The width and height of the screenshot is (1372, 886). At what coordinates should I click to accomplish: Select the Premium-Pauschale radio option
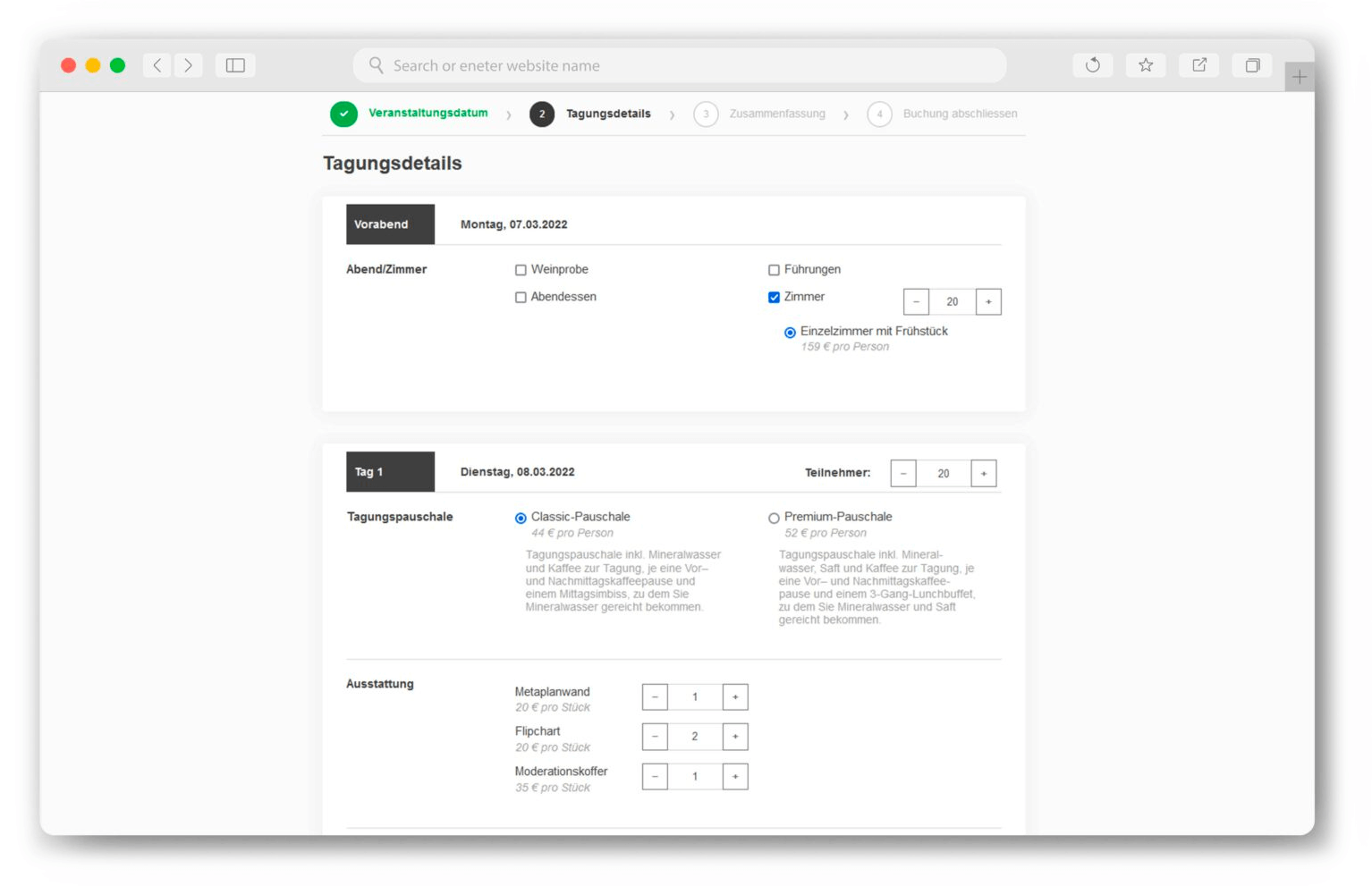pos(774,519)
